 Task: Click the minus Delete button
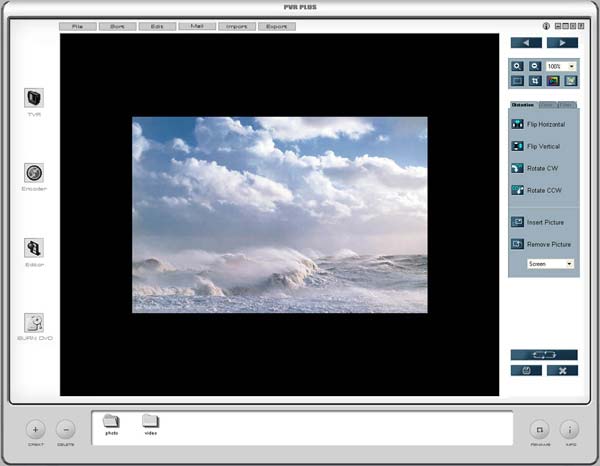(x=66, y=430)
